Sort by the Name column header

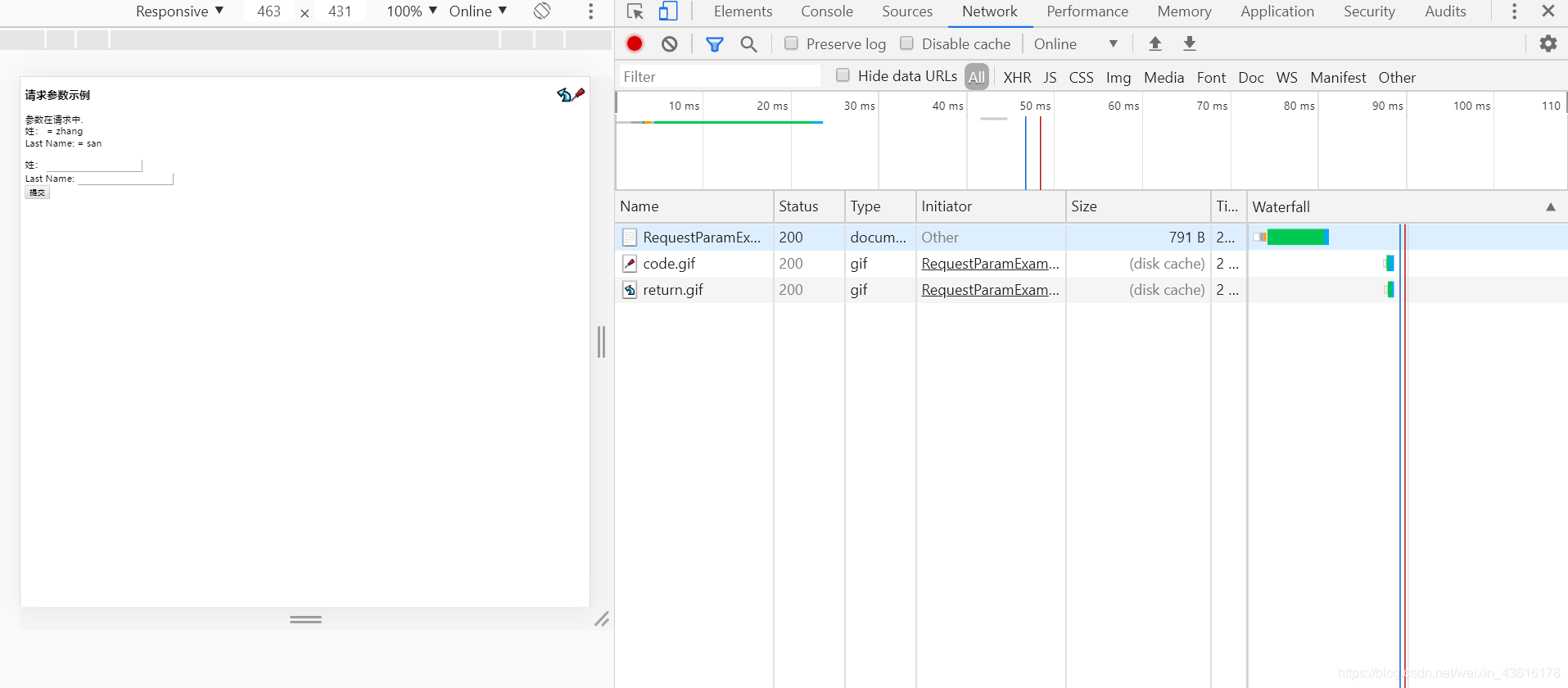pyautogui.click(x=694, y=206)
